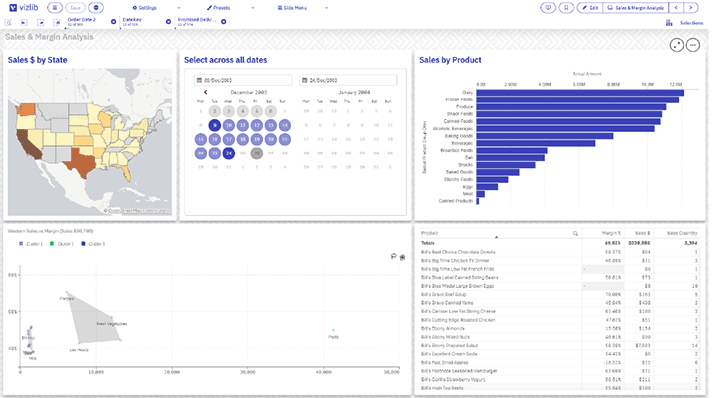Screen dimensions: 720x398
Task: Click the Edit sheet button
Action: click(x=590, y=8)
